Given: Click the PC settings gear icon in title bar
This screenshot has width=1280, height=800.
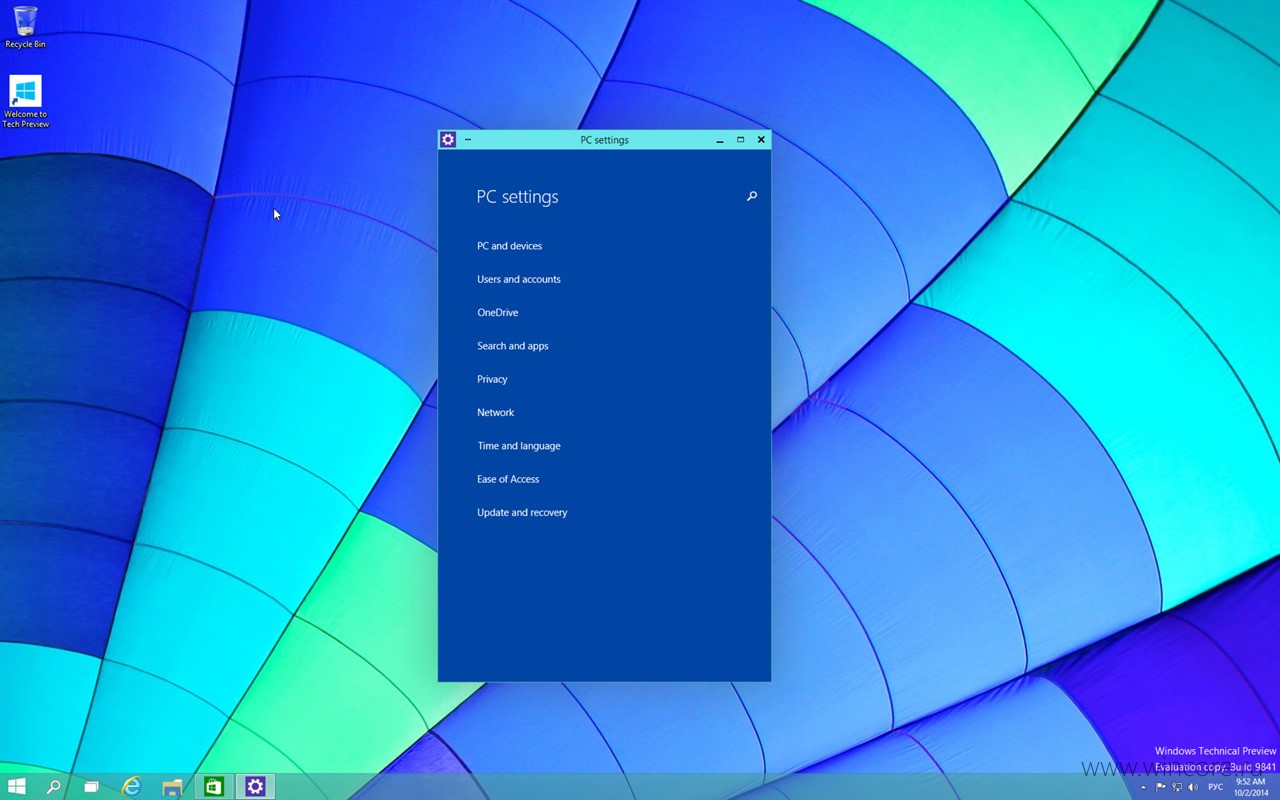Looking at the screenshot, I should click(448, 140).
